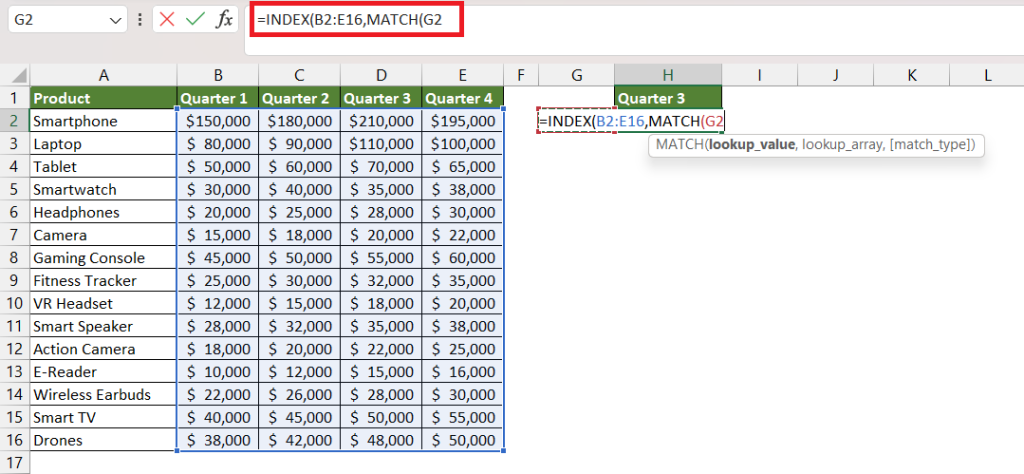Cancel the formula entry with the red X
The width and height of the screenshot is (1024, 474).
(167, 20)
